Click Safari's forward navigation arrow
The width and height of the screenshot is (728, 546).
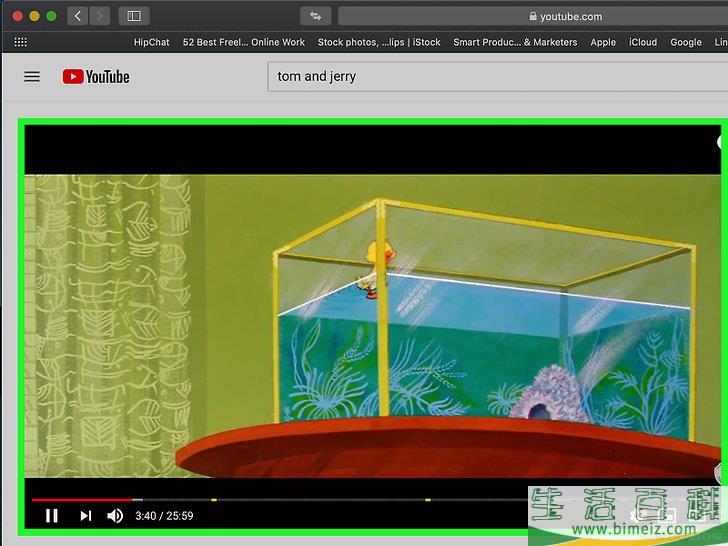[99, 16]
